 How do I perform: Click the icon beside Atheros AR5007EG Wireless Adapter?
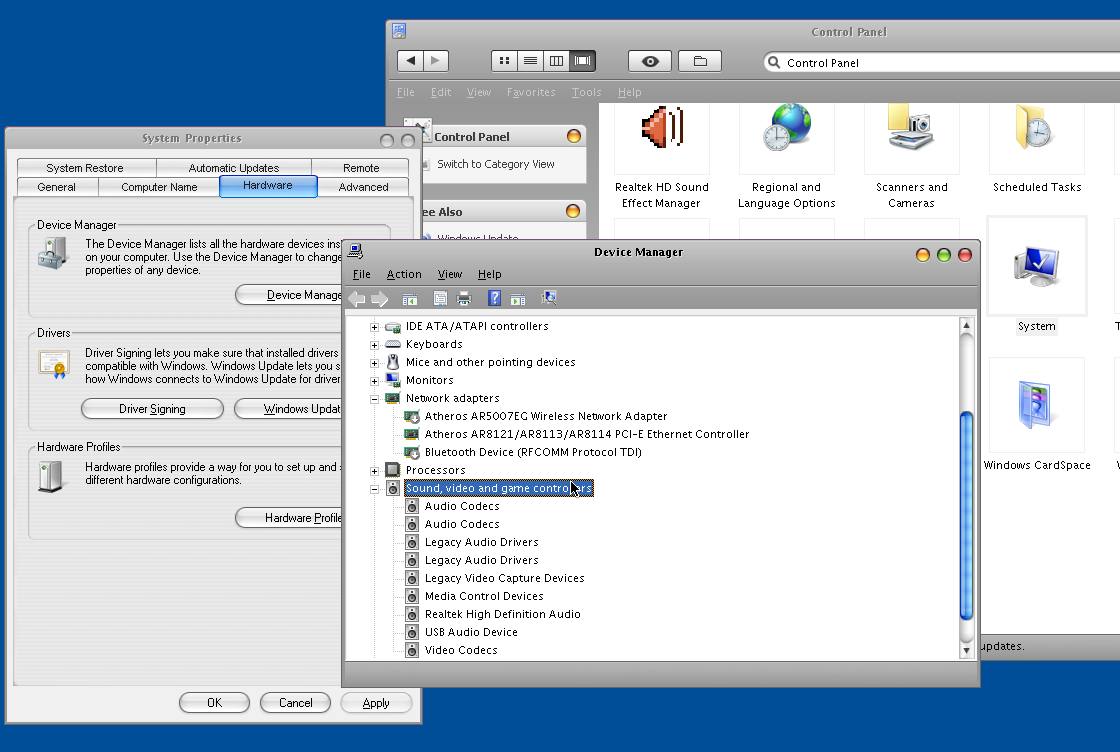pos(411,416)
